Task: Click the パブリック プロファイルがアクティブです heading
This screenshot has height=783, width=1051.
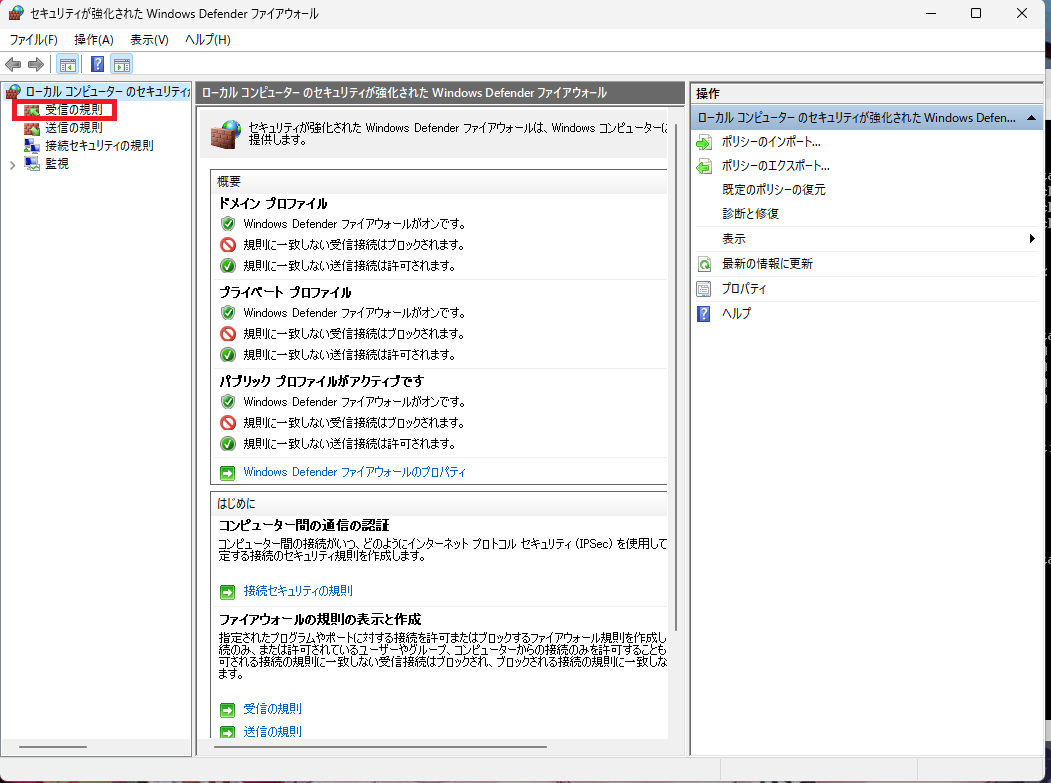Action: coord(321,381)
